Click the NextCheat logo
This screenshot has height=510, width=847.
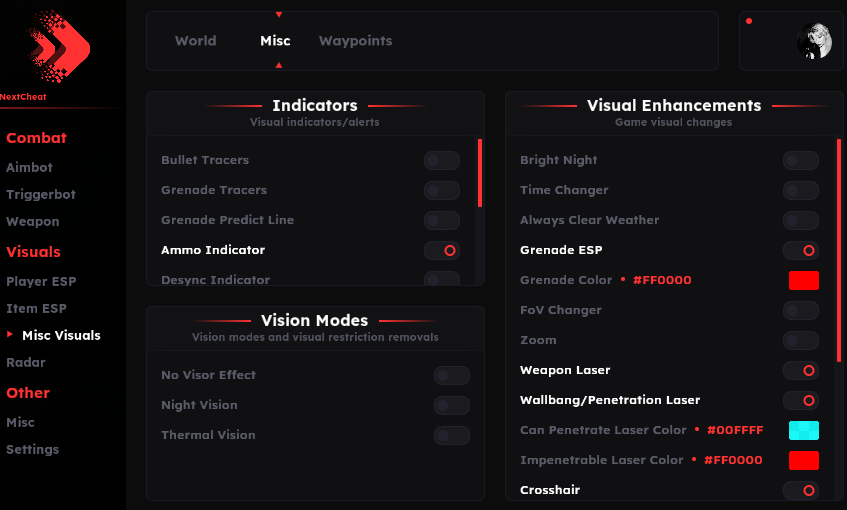tap(60, 47)
